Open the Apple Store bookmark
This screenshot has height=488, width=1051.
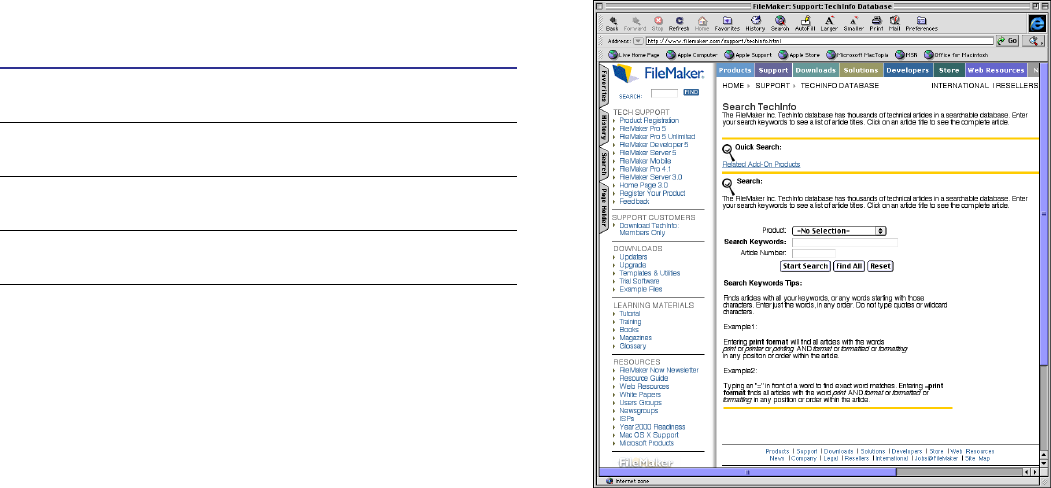799,55
